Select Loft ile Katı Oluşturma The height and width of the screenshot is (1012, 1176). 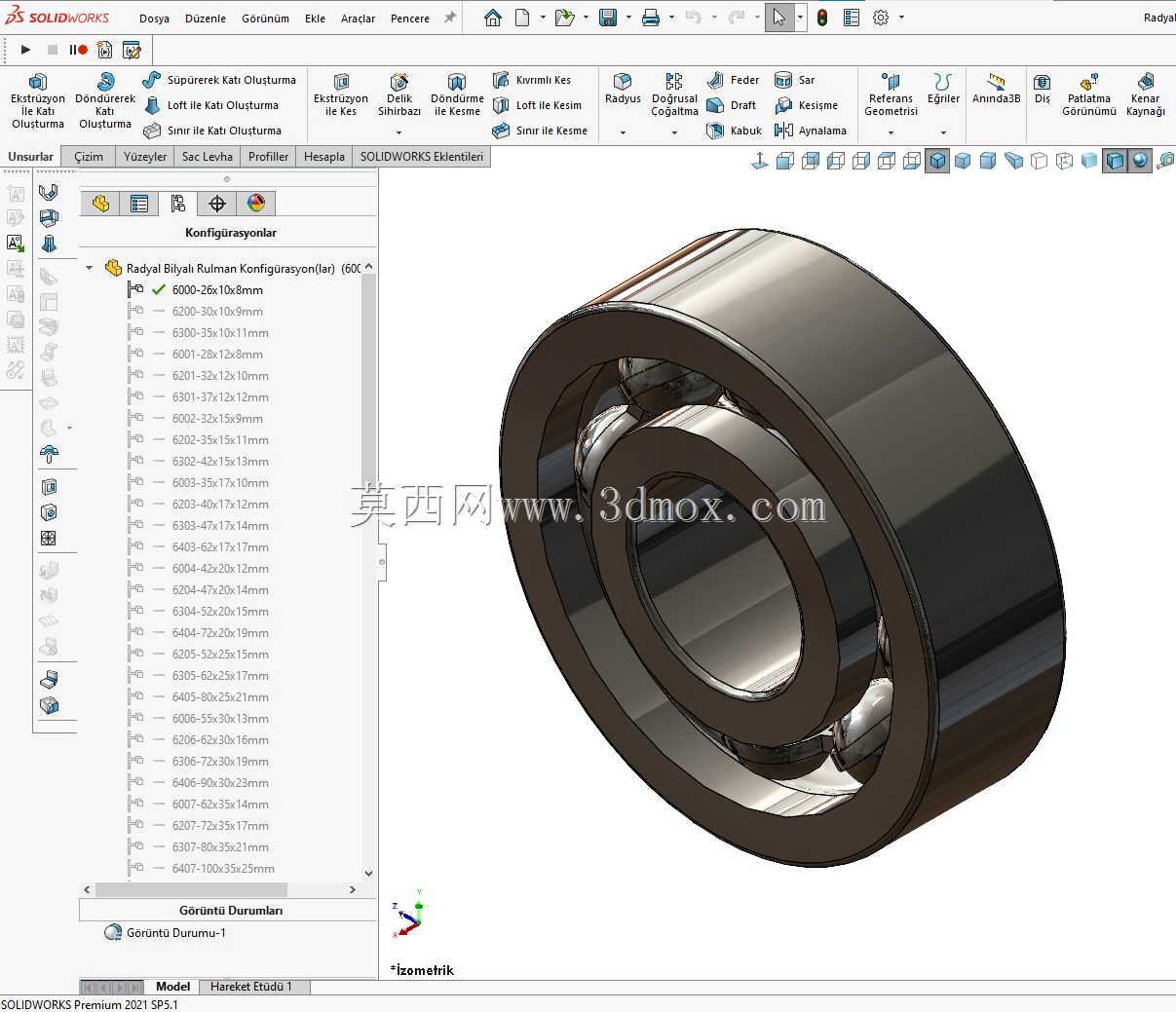(211, 105)
